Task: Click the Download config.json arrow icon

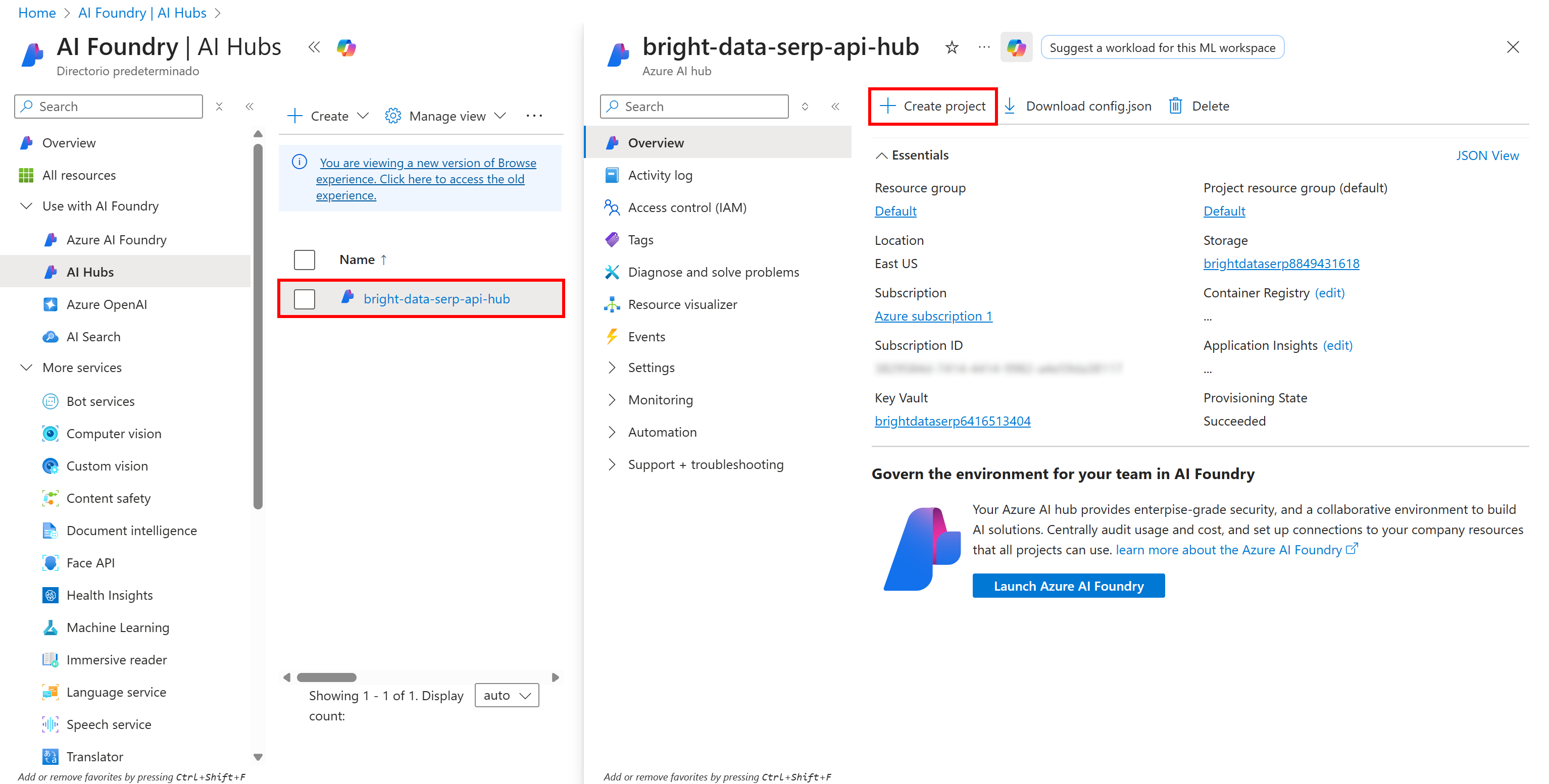Action: pos(1010,107)
